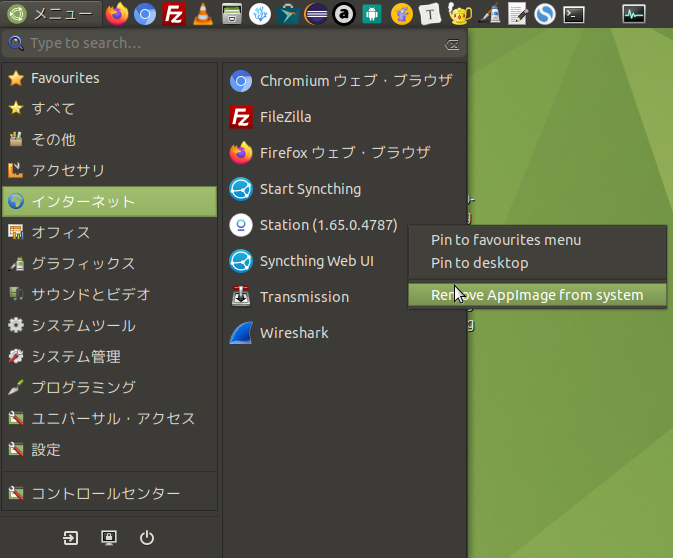The height and width of the screenshot is (558, 673).
Task: Click the FileZilla icon in the top panel
Action: [x=174, y=14]
